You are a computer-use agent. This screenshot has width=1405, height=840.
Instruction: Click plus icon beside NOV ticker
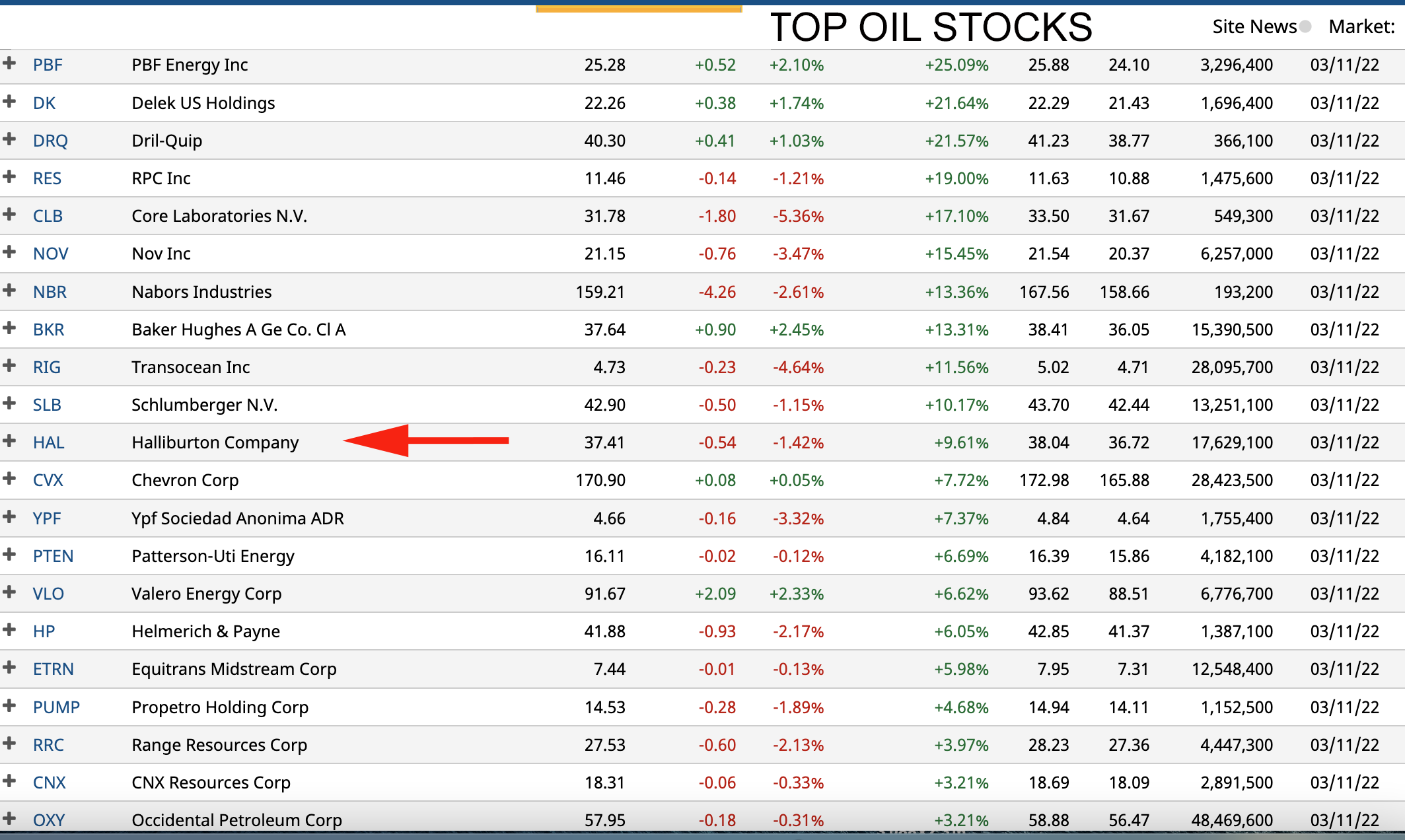click(x=9, y=252)
